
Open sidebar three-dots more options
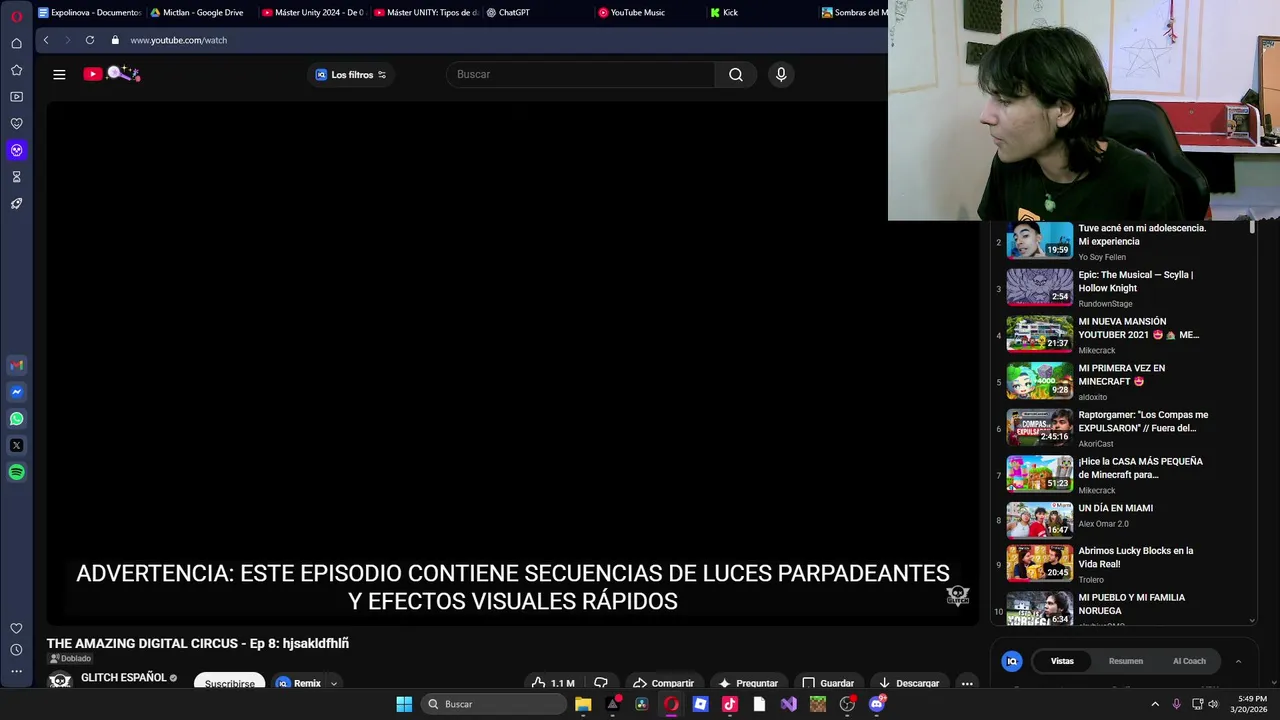pos(16,672)
